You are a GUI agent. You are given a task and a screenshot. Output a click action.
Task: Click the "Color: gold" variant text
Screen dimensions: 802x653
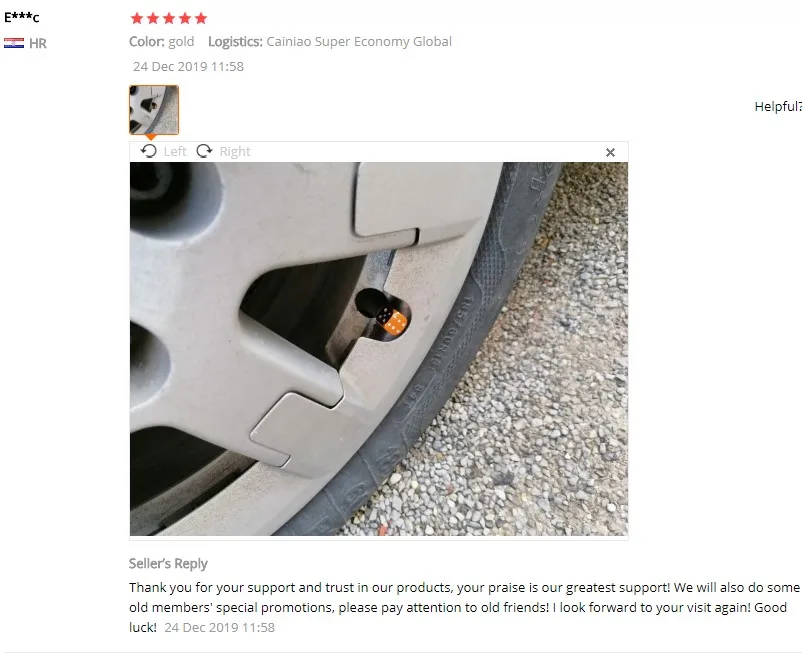(x=162, y=41)
